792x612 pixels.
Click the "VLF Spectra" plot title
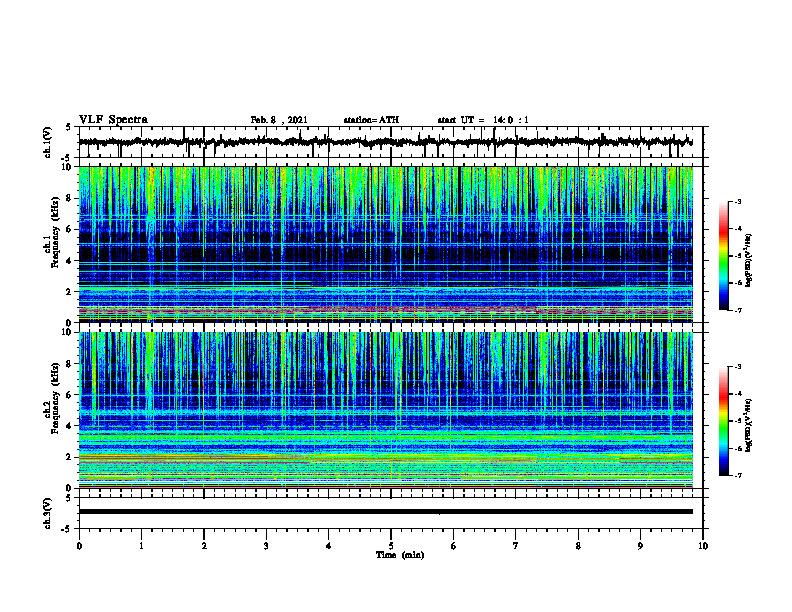[x=113, y=119]
